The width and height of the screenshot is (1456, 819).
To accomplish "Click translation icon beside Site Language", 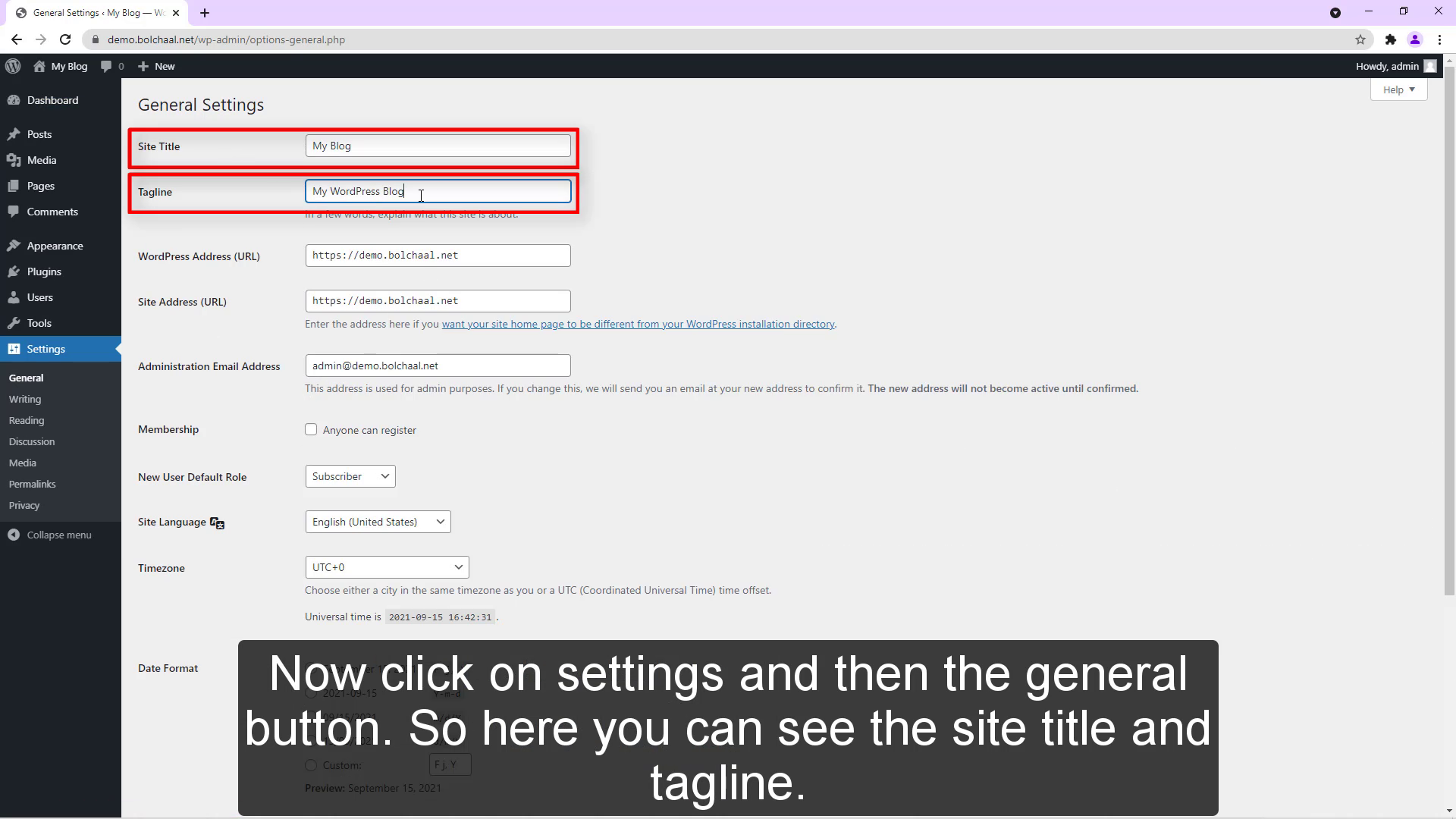I will pyautogui.click(x=217, y=522).
